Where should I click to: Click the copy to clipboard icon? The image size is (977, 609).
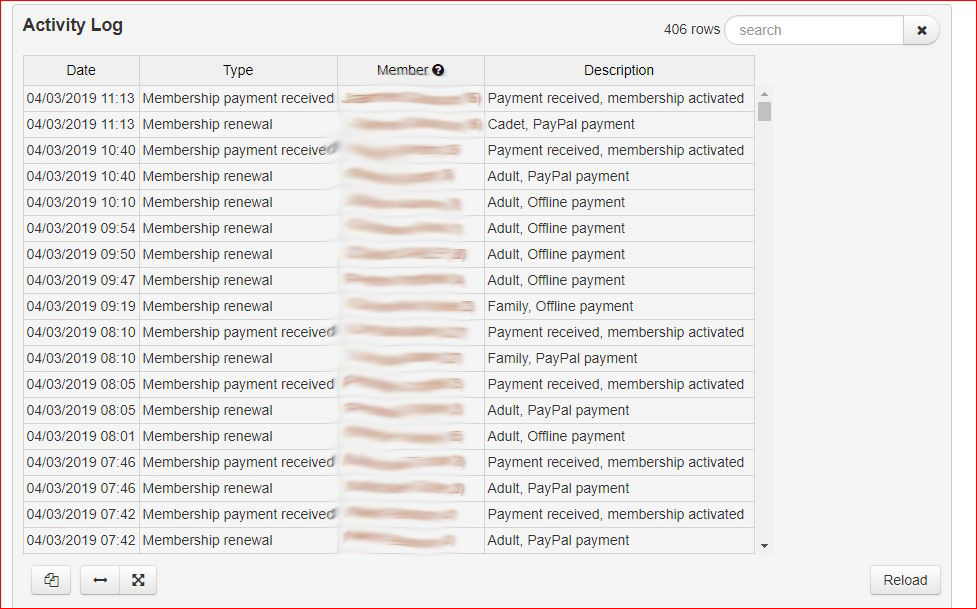point(51,580)
